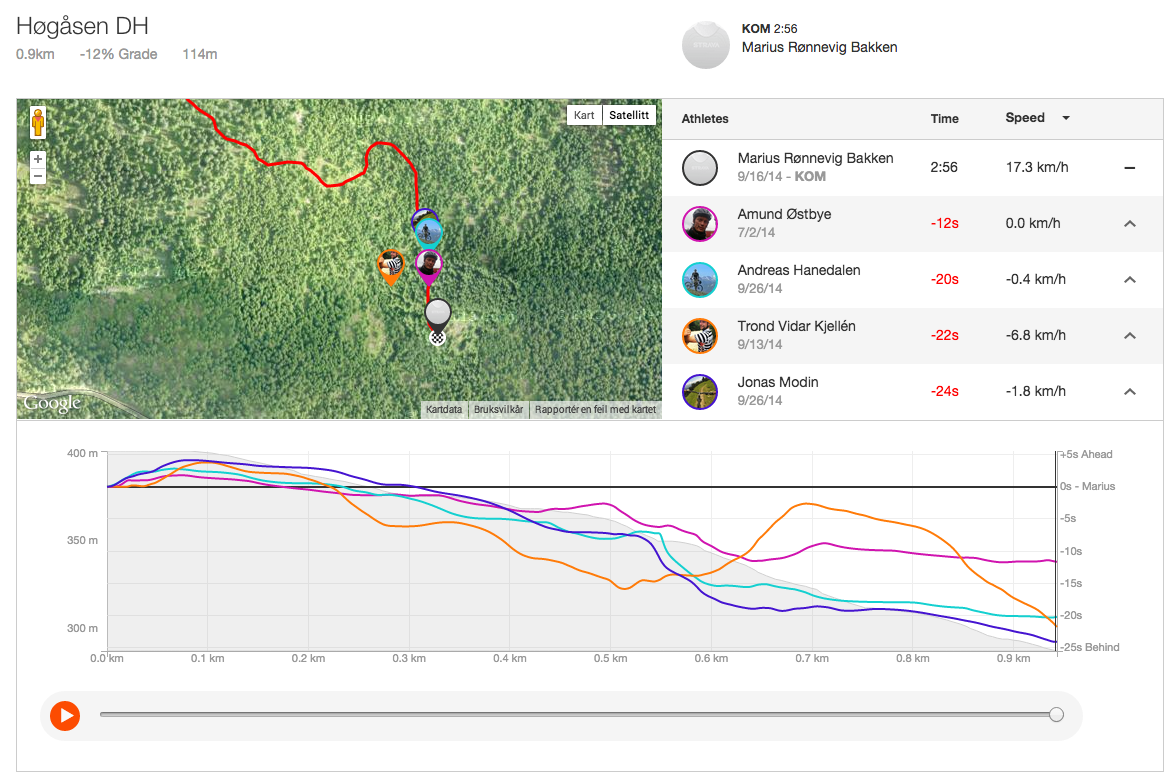Switch map to Kart view

(584, 115)
